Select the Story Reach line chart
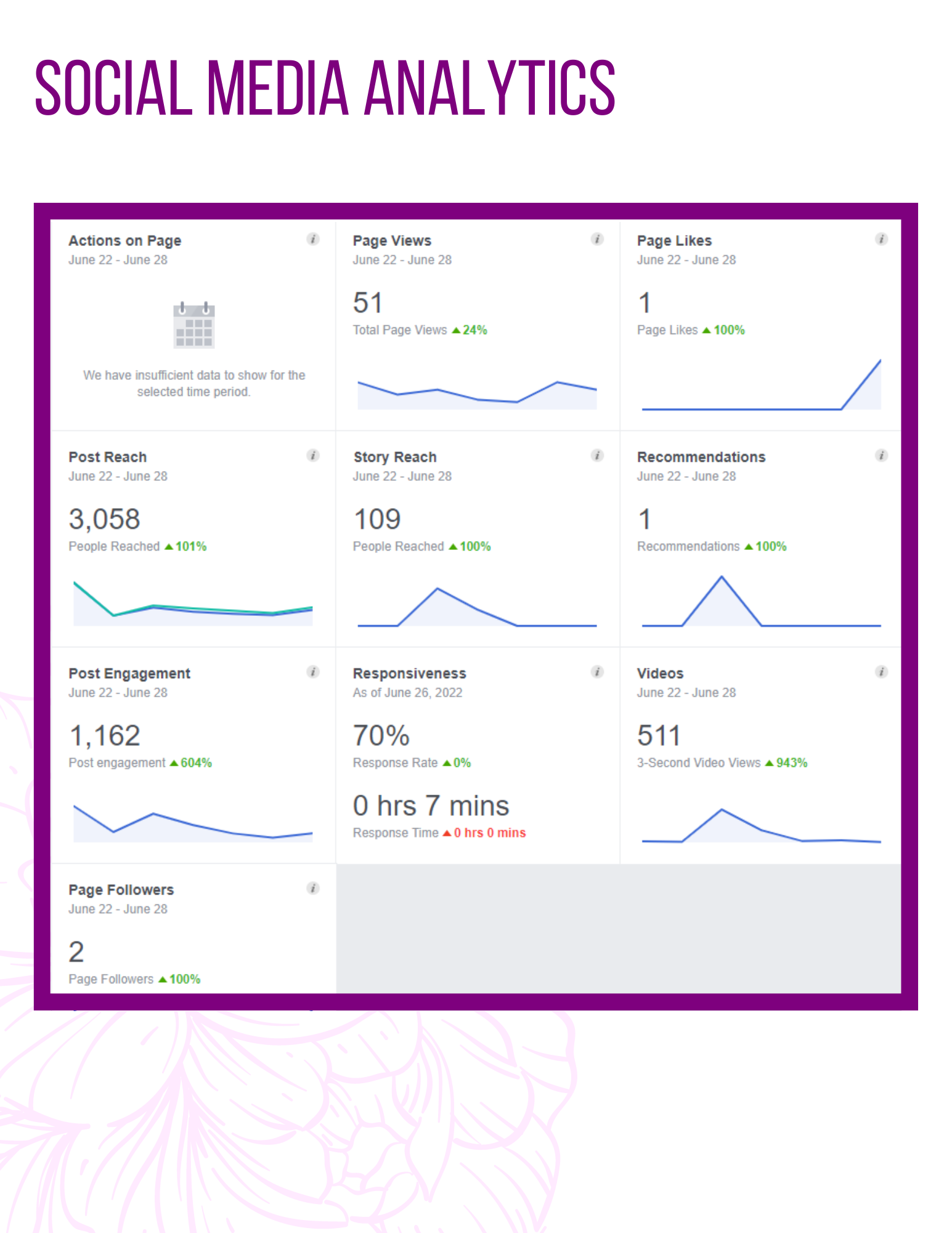Screen dimensions: 952x1233 tap(478, 607)
